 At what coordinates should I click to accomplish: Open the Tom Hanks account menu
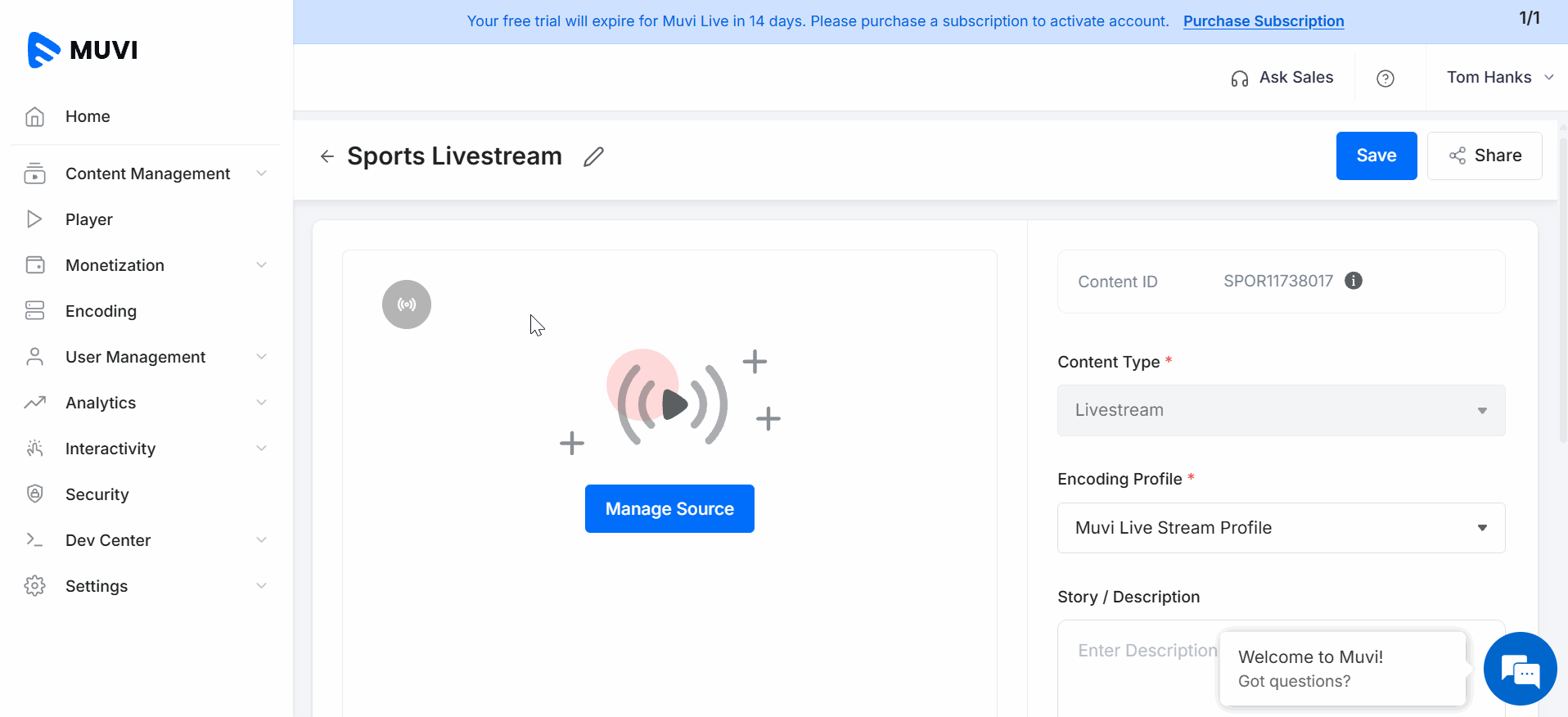click(x=1498, y=78)
